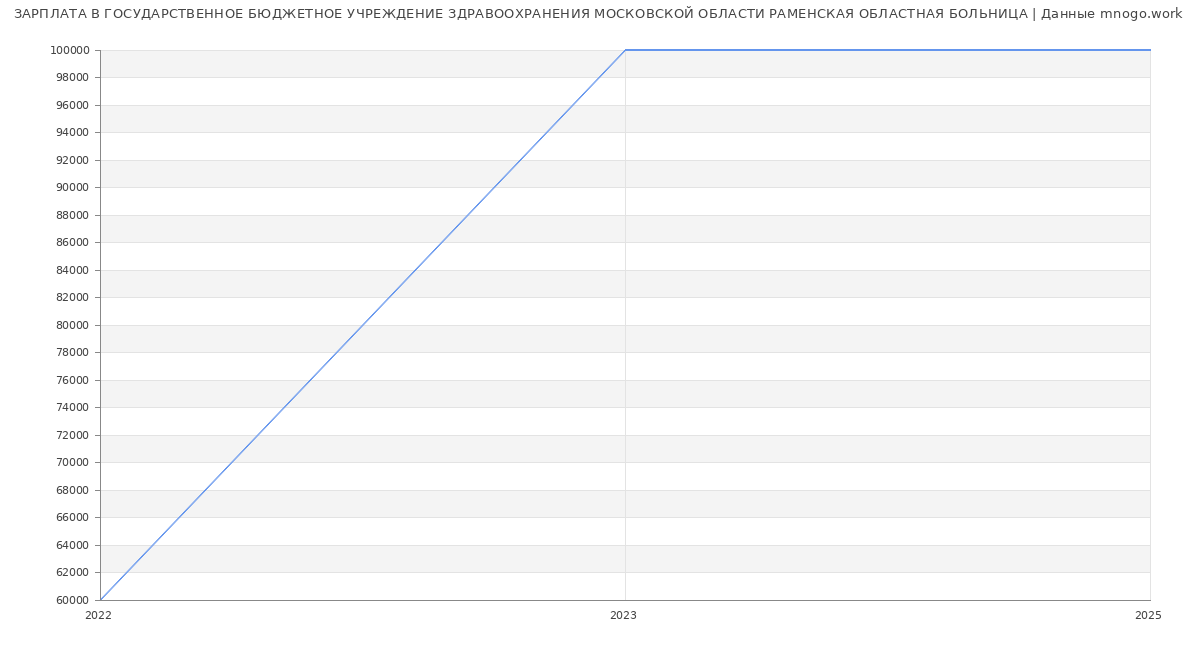The image size is (1200, 650).
Task: Pick the 94000 y-axis label
Action: point(72,133)
